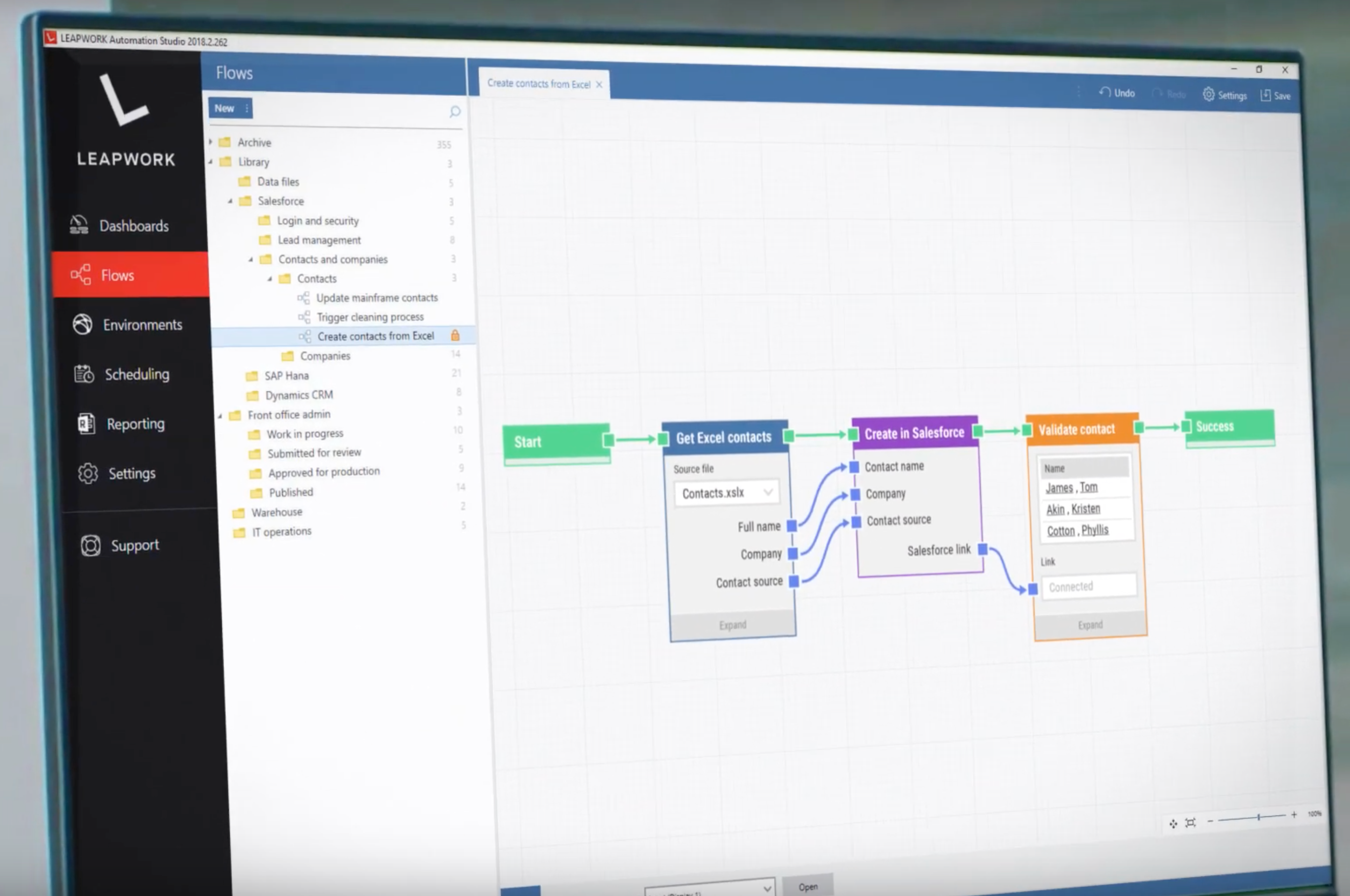Click Expand on Validate contact block

(x=1090, y=624)
